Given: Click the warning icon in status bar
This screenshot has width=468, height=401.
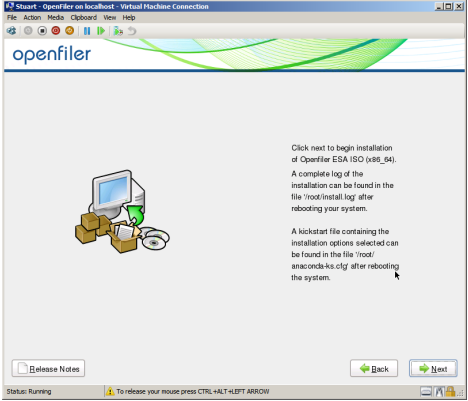Looking at the screenshot, I should 110,391.
